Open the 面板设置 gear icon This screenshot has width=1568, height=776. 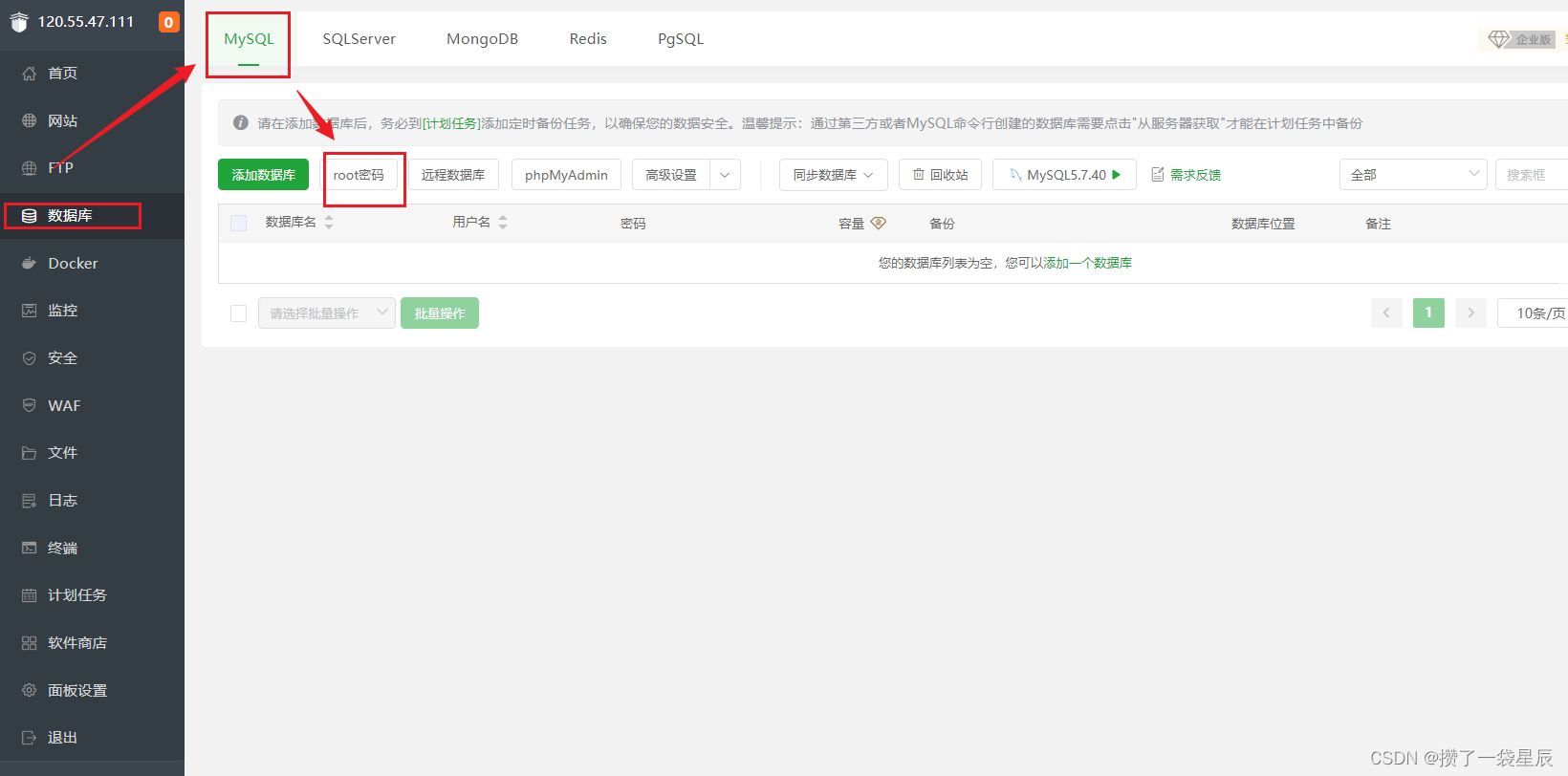coord(29,690)
